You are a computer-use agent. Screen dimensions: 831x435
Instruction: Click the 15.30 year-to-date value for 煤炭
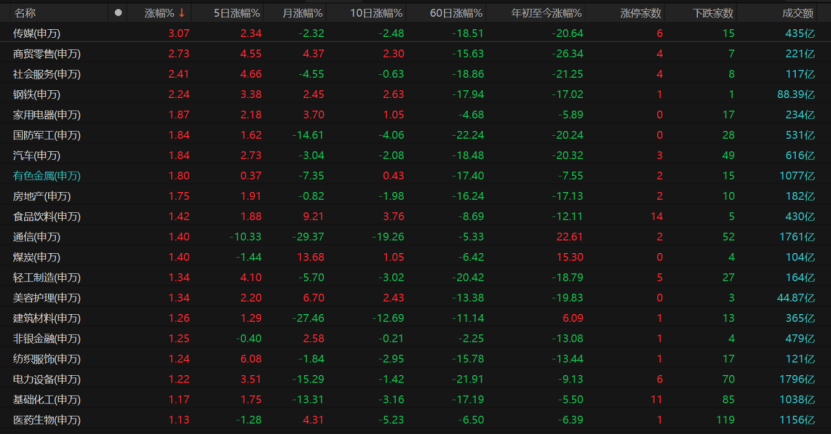[570, 257]
